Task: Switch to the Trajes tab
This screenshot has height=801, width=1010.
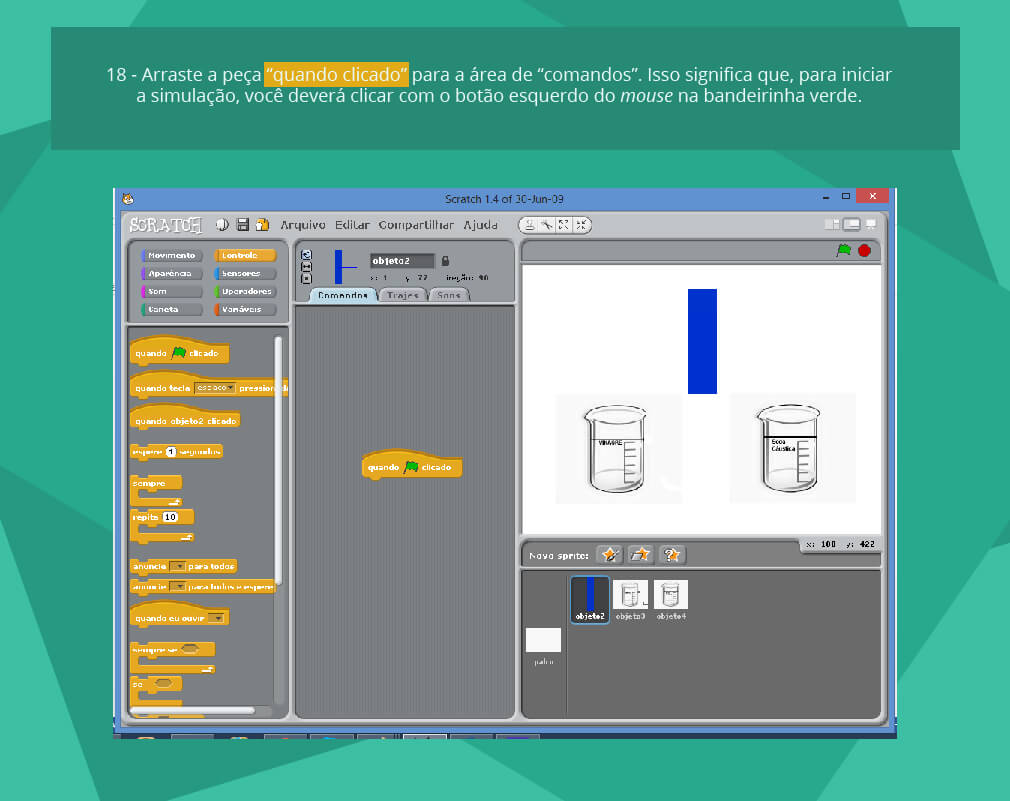Action: (x=403, y=295)
